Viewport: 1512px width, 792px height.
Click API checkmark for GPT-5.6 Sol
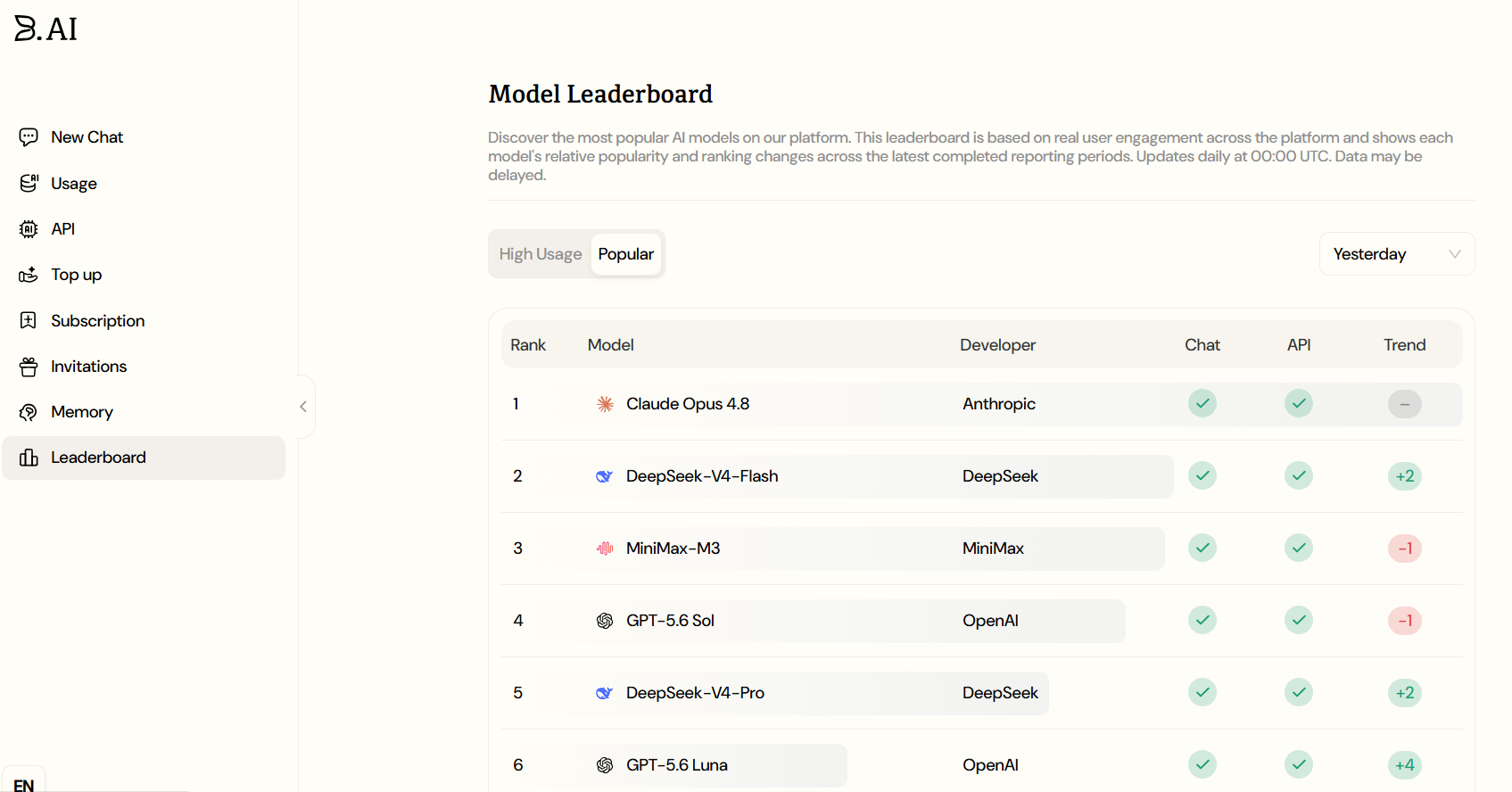tap(1299, 620)
